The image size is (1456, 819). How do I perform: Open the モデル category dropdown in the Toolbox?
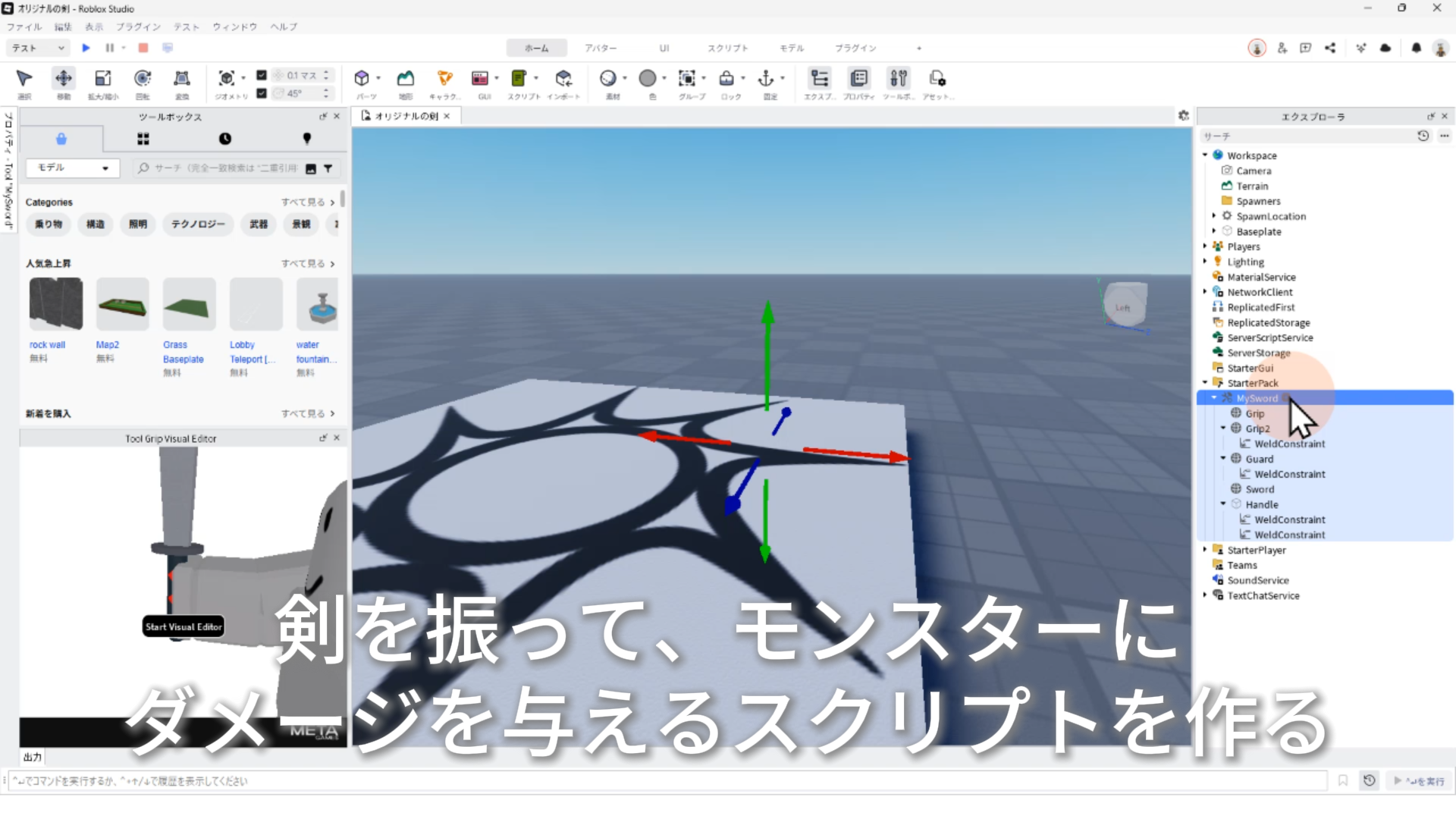coord(73,168)
